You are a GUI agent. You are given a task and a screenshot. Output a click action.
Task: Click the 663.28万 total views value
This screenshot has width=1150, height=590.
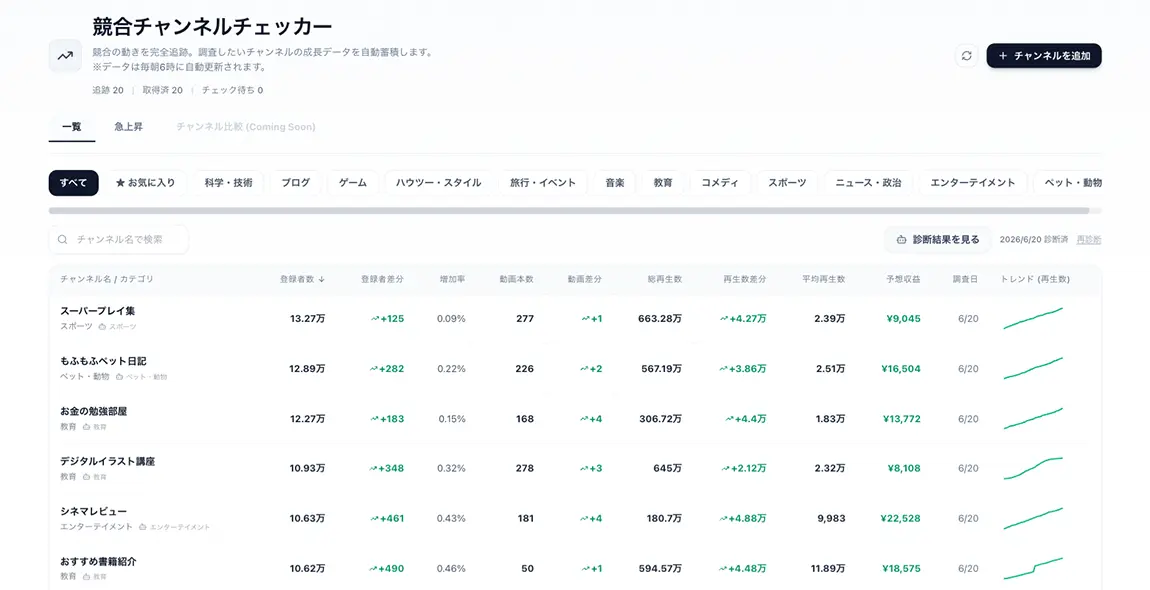tap(660, 318)
